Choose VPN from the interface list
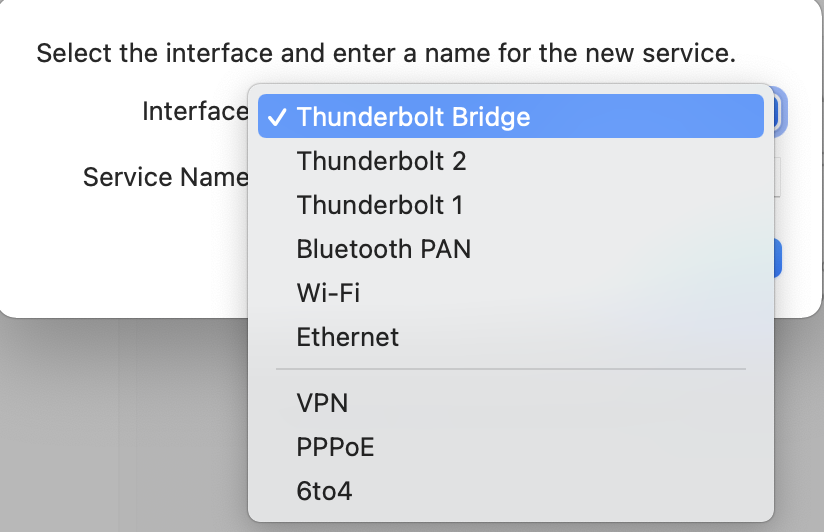 (322, 403)
